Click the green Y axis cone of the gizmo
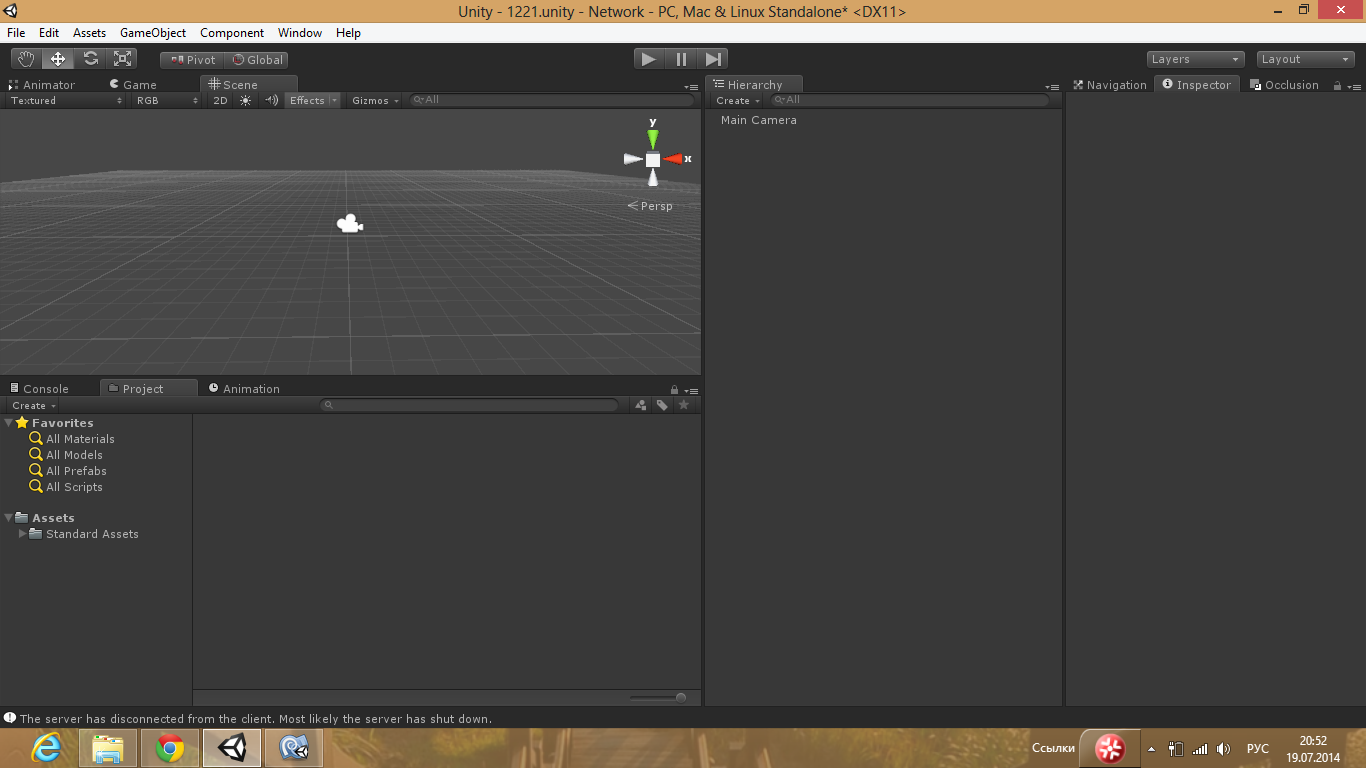 coord(653,138)
